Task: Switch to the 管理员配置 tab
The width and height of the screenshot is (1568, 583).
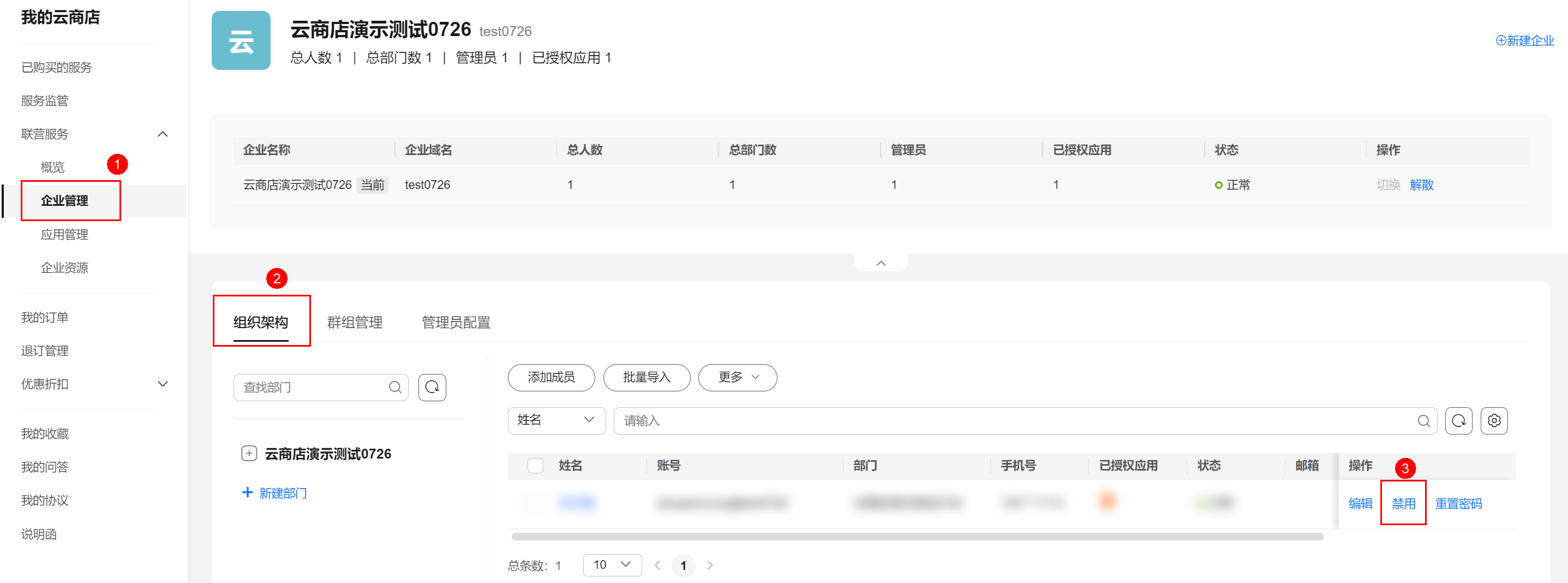Action: coord(456,323)
